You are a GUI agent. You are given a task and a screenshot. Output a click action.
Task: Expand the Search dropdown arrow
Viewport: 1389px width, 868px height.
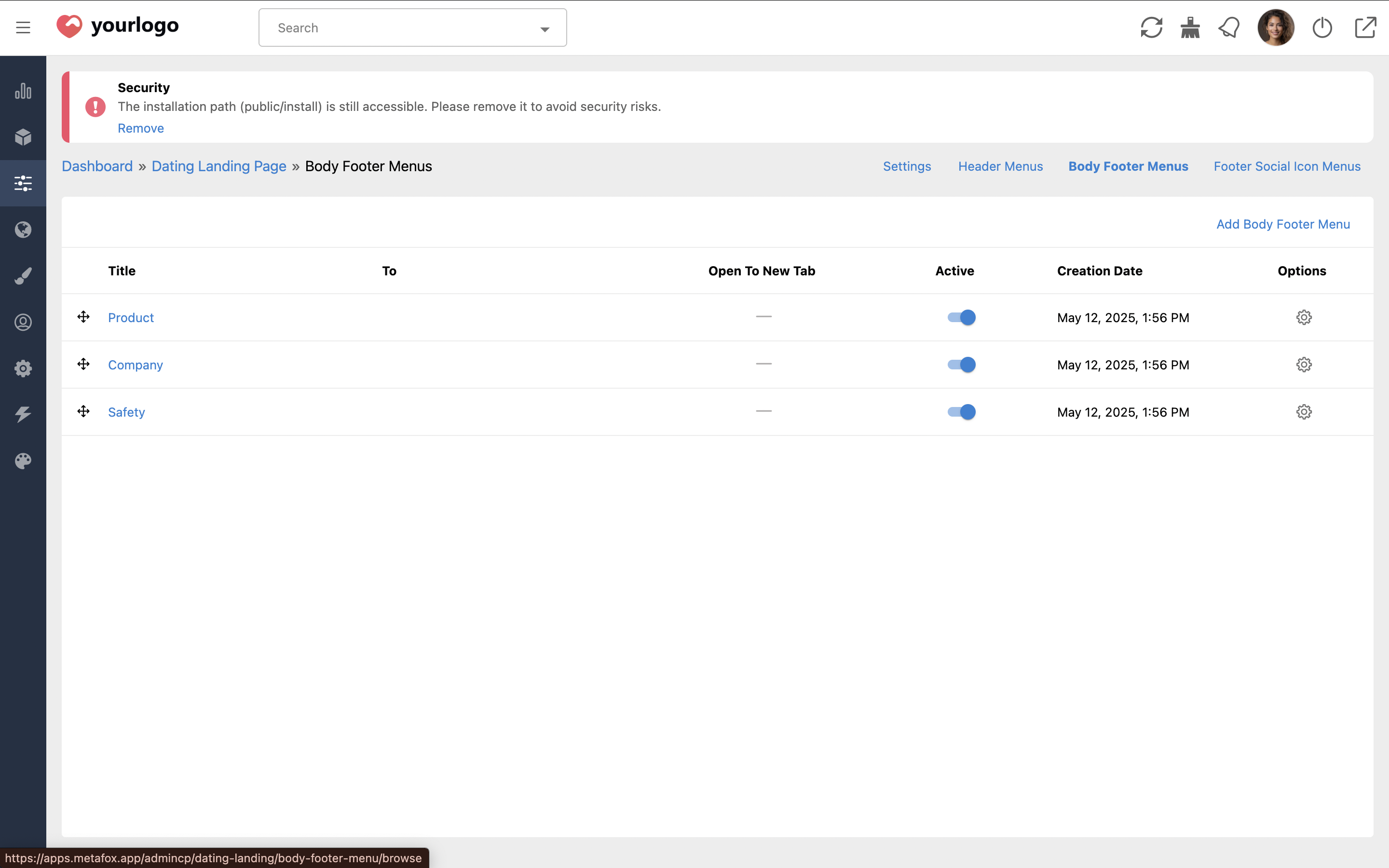click(x=545, y=29)
